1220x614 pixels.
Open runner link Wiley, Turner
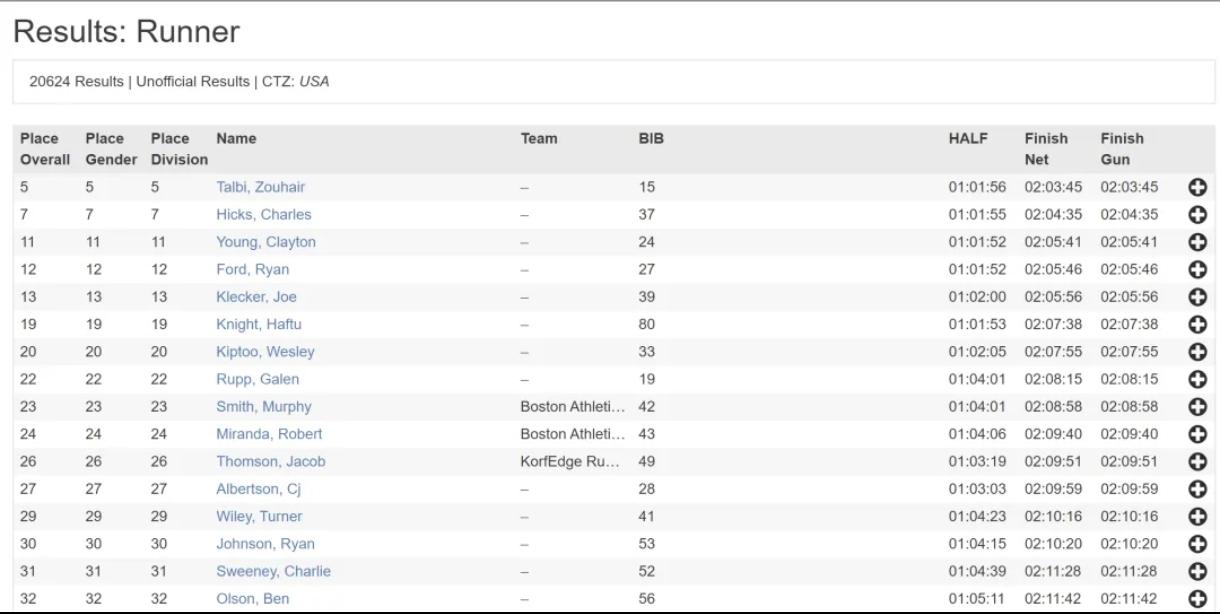click(258, 516)
